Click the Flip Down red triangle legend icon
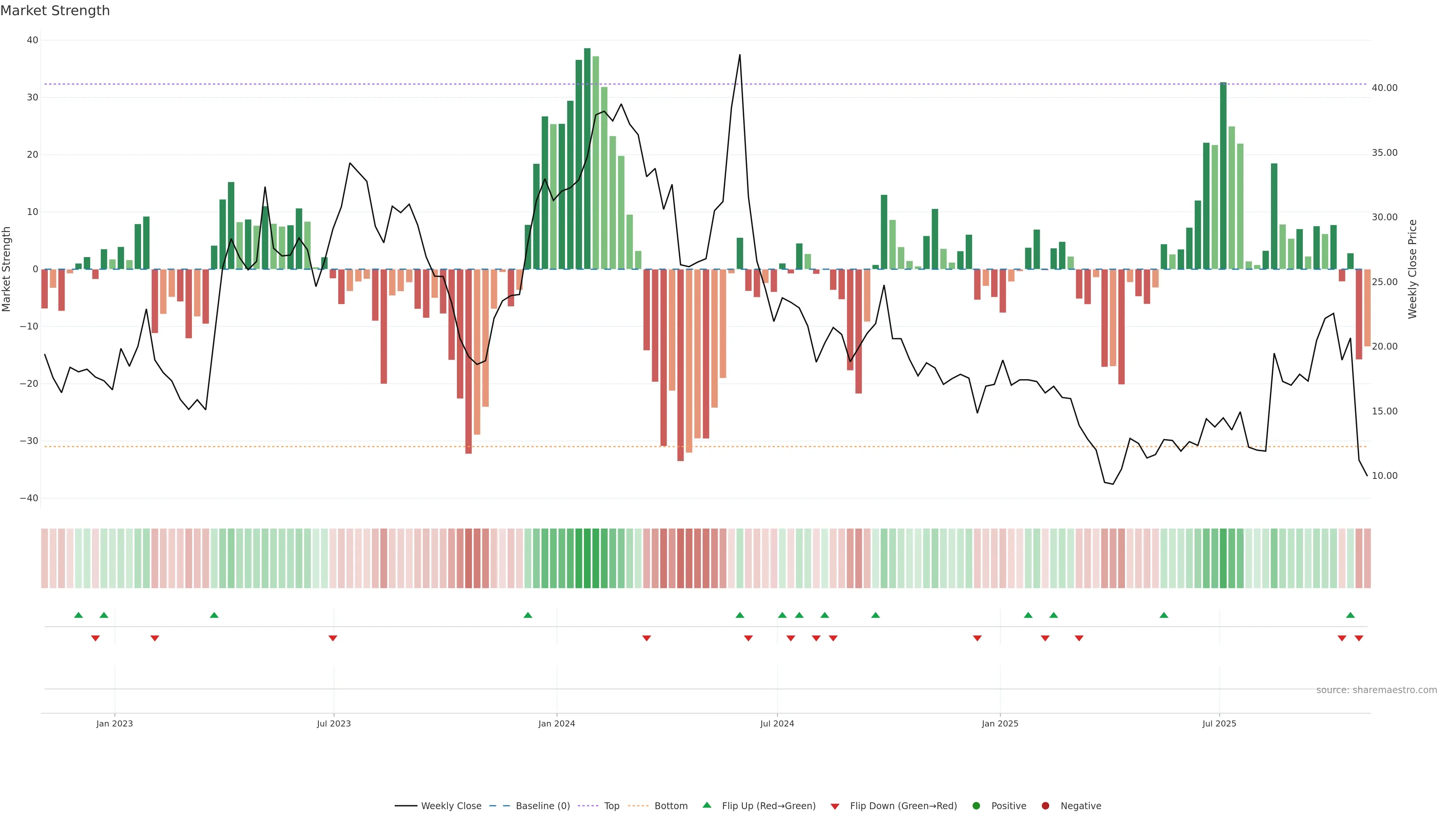This screenshot has height=819, width=1456. (834, 806)
